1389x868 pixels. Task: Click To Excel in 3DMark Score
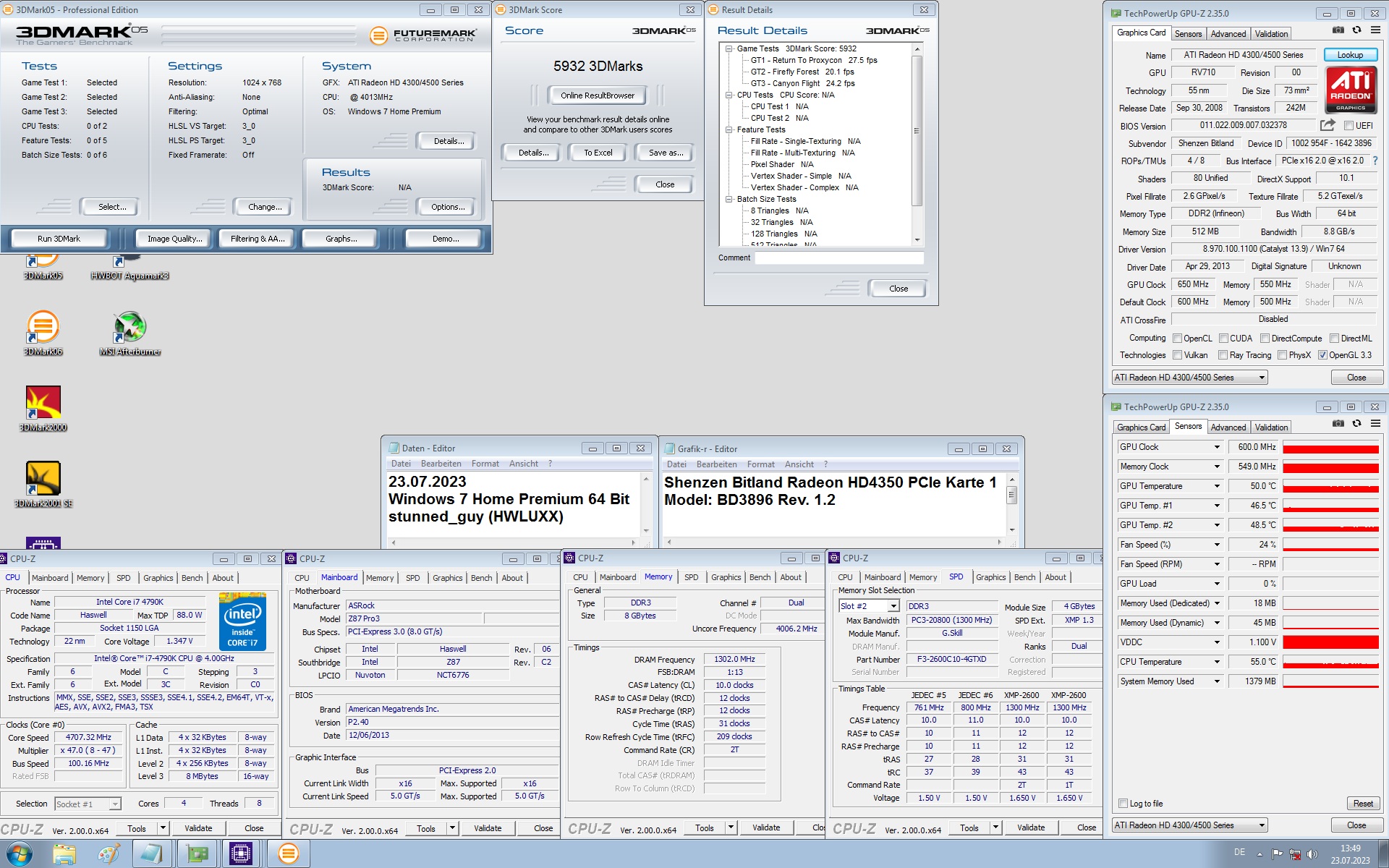click(598, 153)
